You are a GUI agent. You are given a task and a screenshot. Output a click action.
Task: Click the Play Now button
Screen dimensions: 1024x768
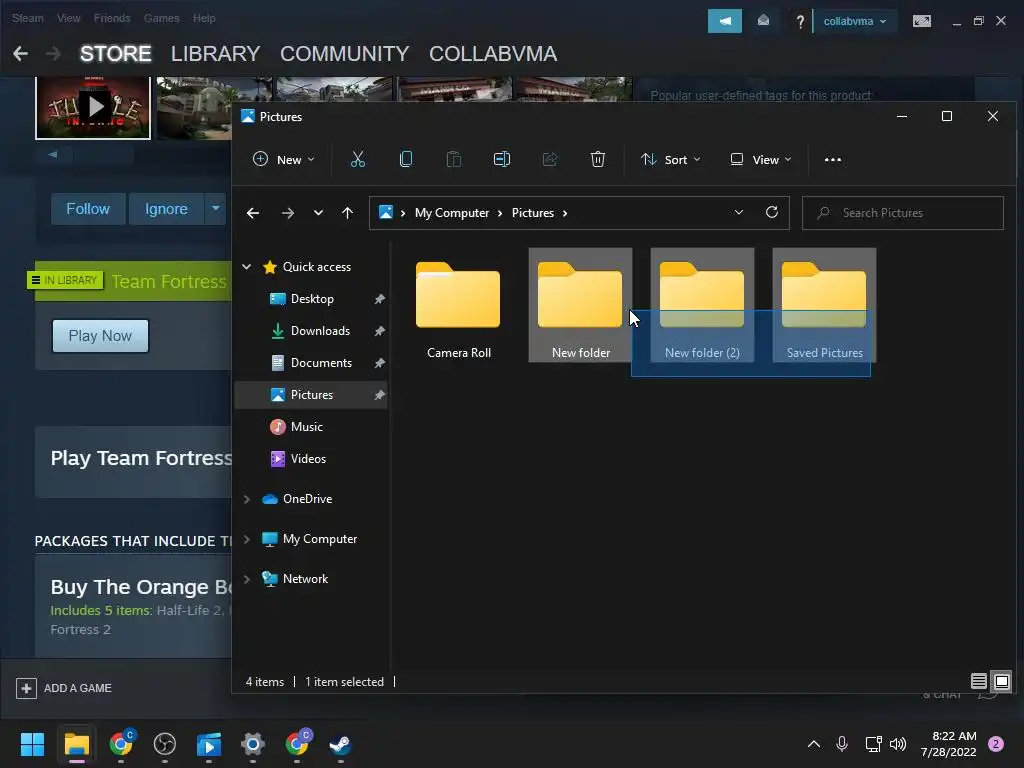coord(101,336)
